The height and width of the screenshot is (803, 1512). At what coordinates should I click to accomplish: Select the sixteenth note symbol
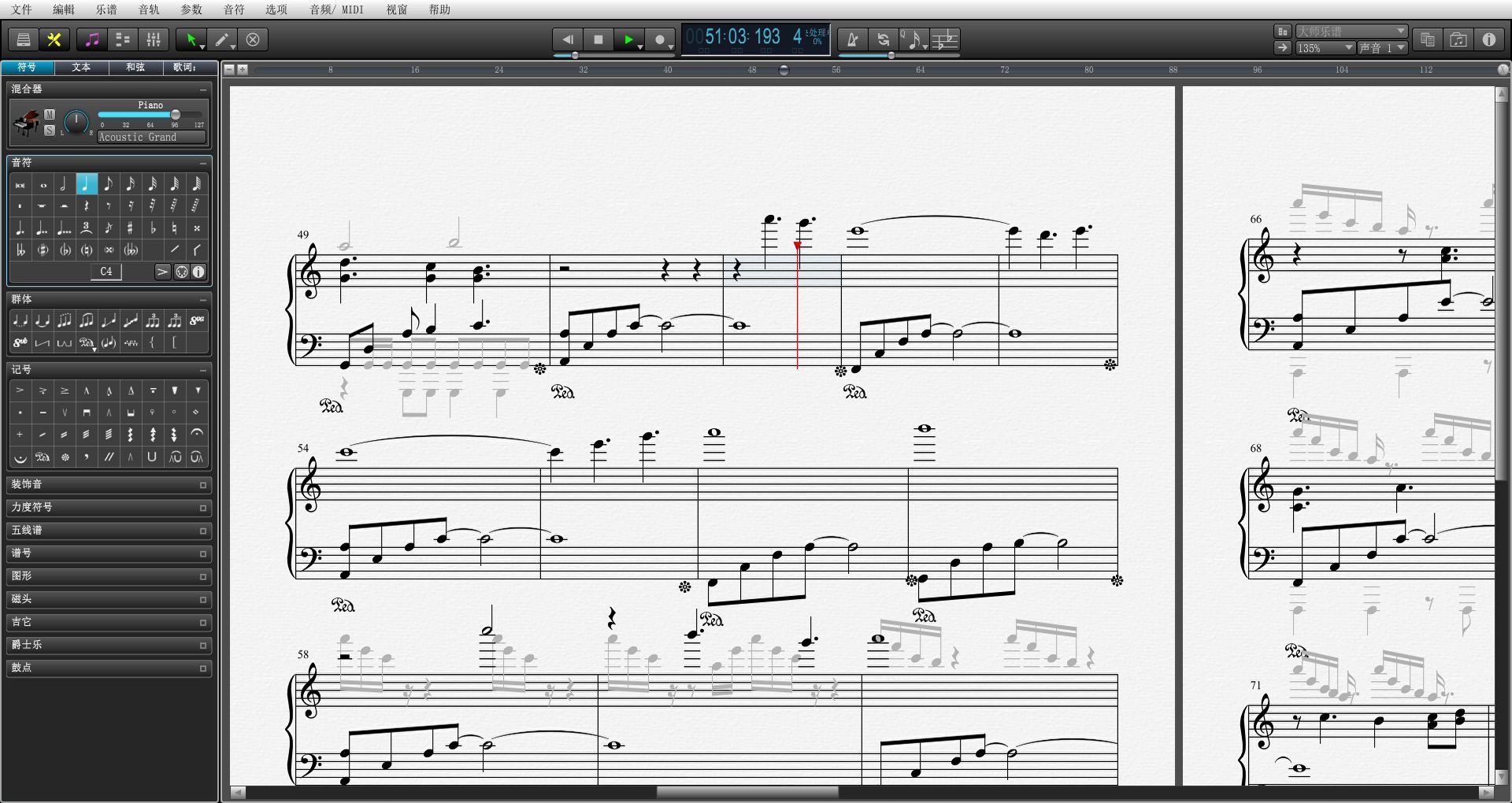130,184
